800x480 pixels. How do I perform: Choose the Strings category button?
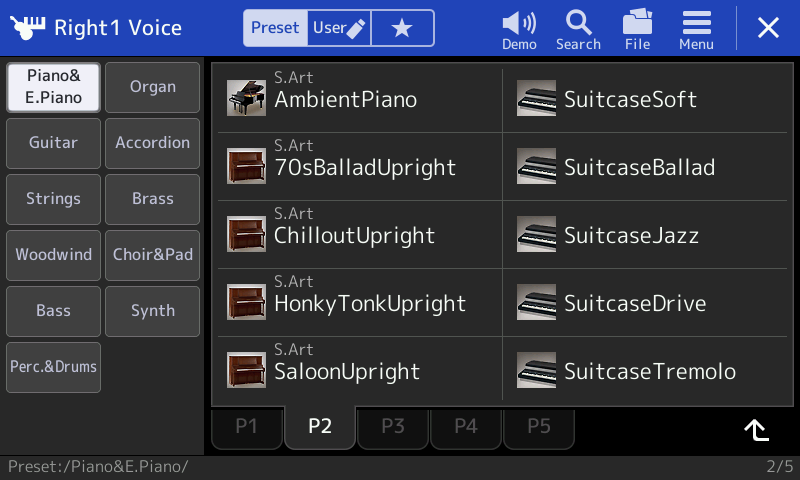click(x=54, y=199)
